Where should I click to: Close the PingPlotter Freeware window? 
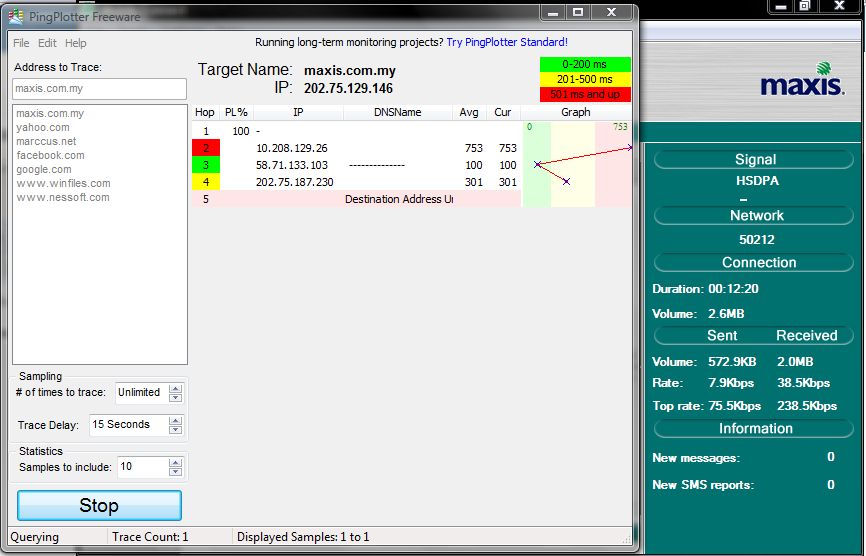pos(611,12)
